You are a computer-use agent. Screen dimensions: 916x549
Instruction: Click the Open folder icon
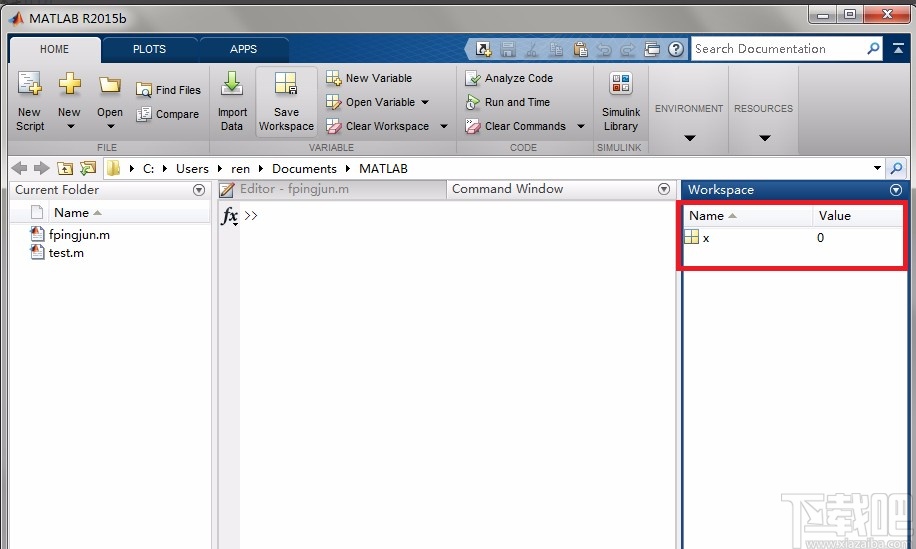110,85
